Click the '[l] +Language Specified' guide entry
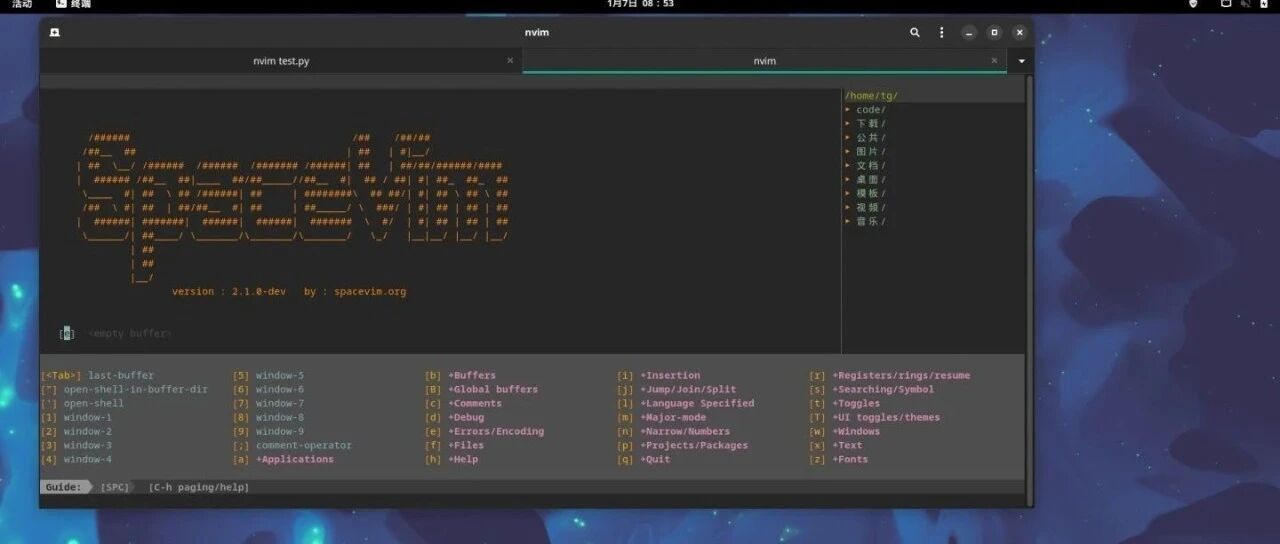Image resolution: width=1280 pixels, height=544 pixels. pos(686,404)
